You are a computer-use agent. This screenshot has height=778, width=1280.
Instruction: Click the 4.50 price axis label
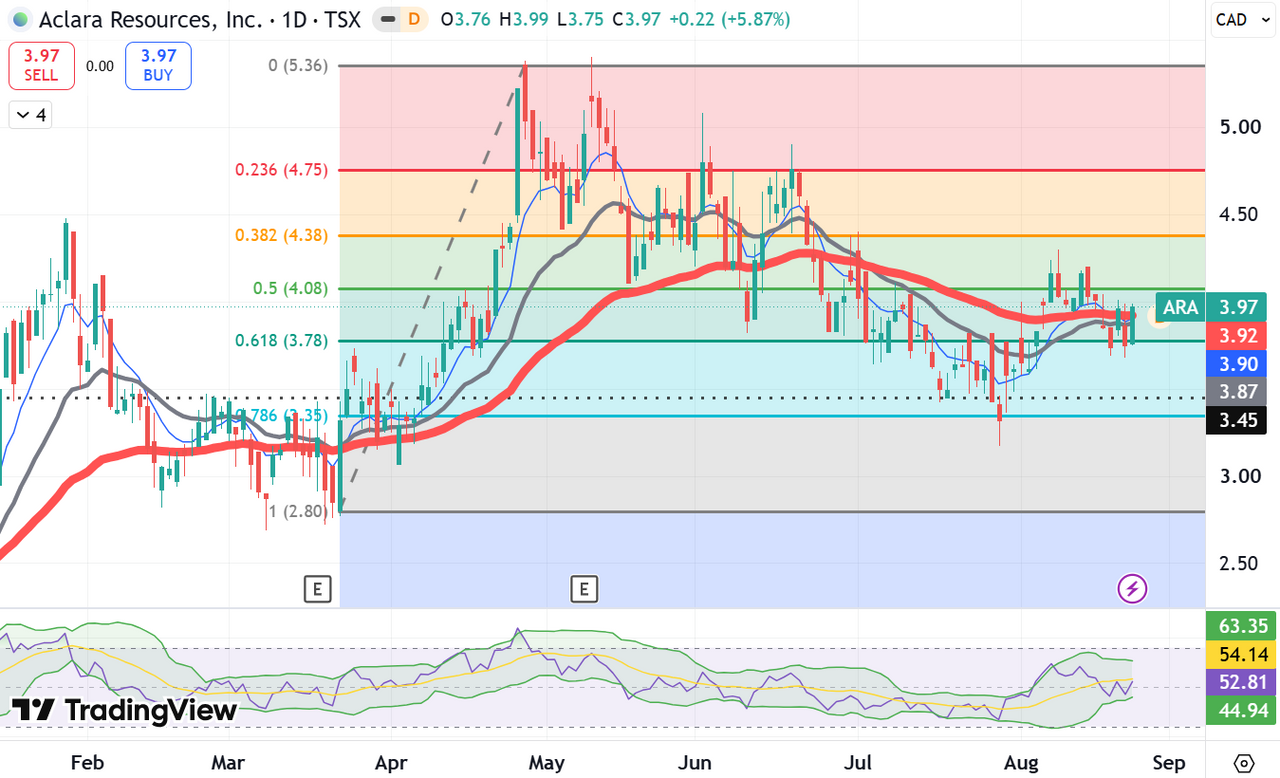[x=1238, y=214]
